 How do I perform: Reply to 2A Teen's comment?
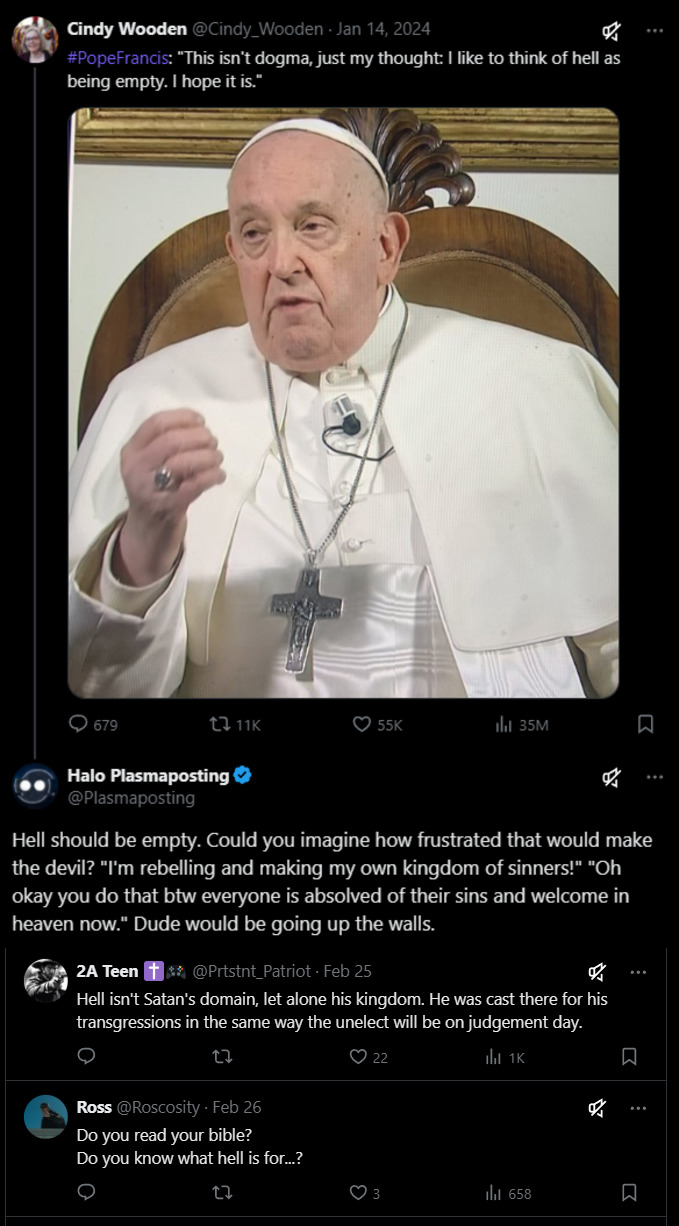coord(86,1056)
